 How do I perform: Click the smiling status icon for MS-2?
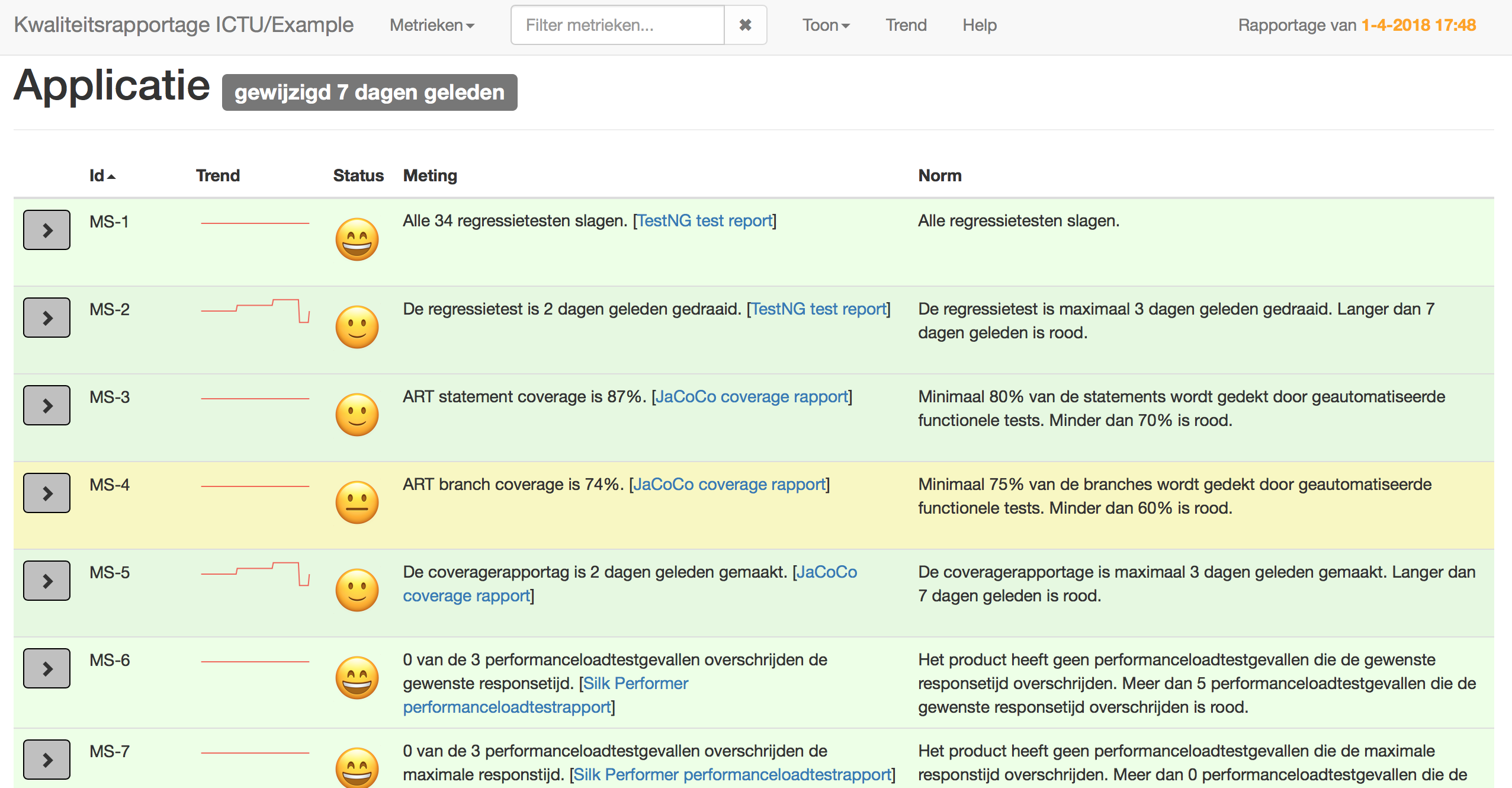(x=357, y=327)
